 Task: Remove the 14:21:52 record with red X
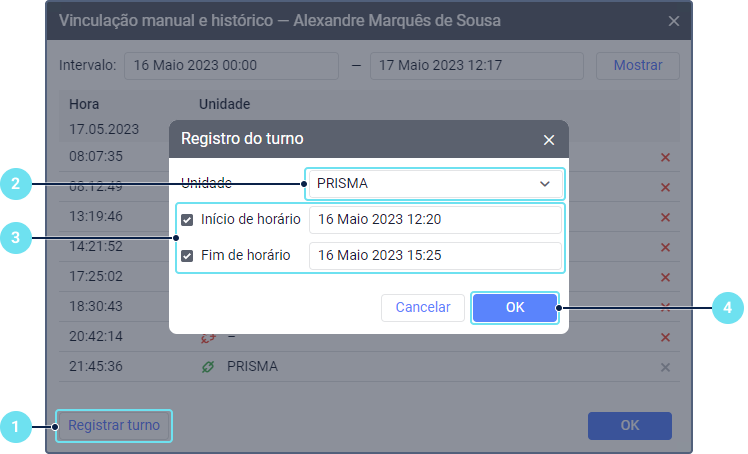pyautogui.click(x=665, y=246)
